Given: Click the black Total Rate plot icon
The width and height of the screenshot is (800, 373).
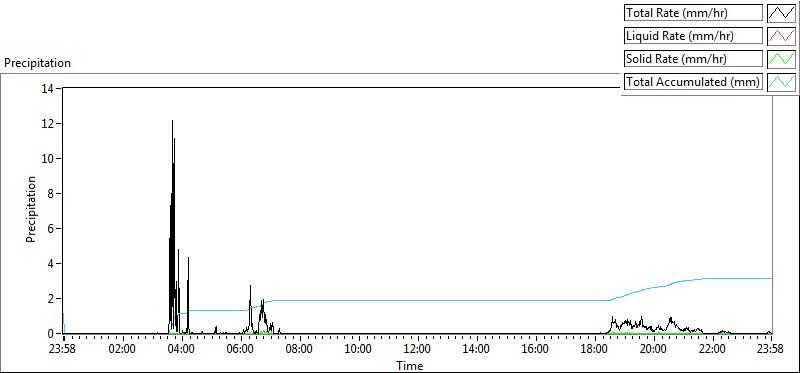Looking at the screenshot, I should pyautogui.click(x=782, y=13).
